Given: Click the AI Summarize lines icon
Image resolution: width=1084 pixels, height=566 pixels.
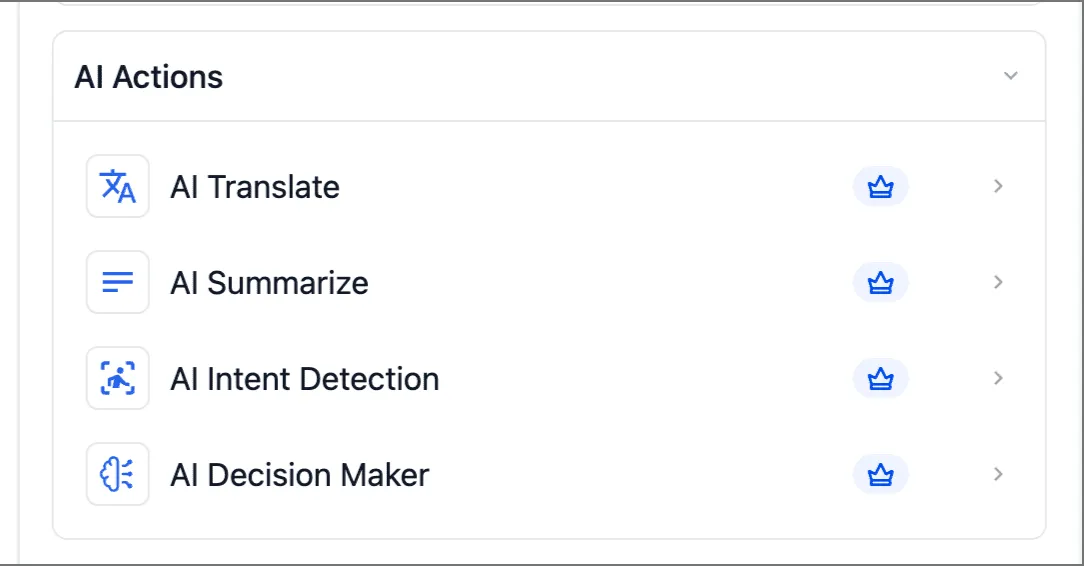Looking at the screenshot, I should (118, 283).
